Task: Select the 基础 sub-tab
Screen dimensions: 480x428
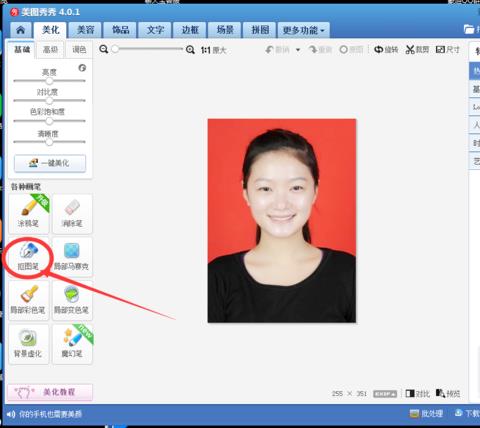Action: (22, 50)
